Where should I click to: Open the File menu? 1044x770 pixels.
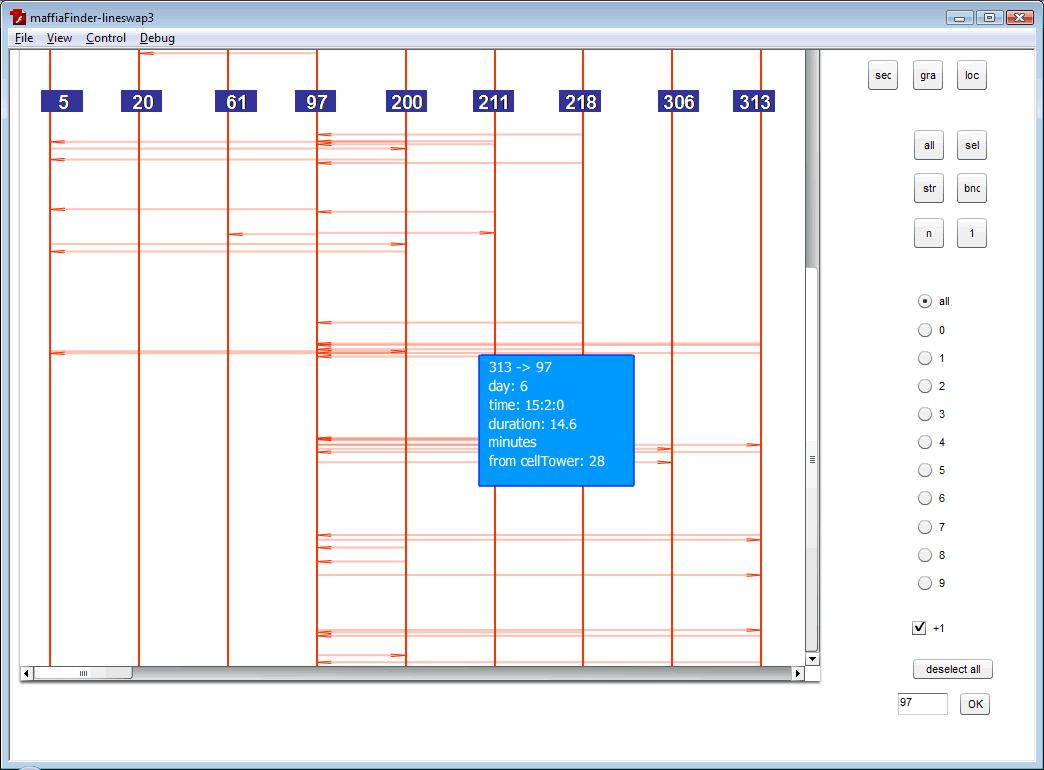[x=24, y=38]
